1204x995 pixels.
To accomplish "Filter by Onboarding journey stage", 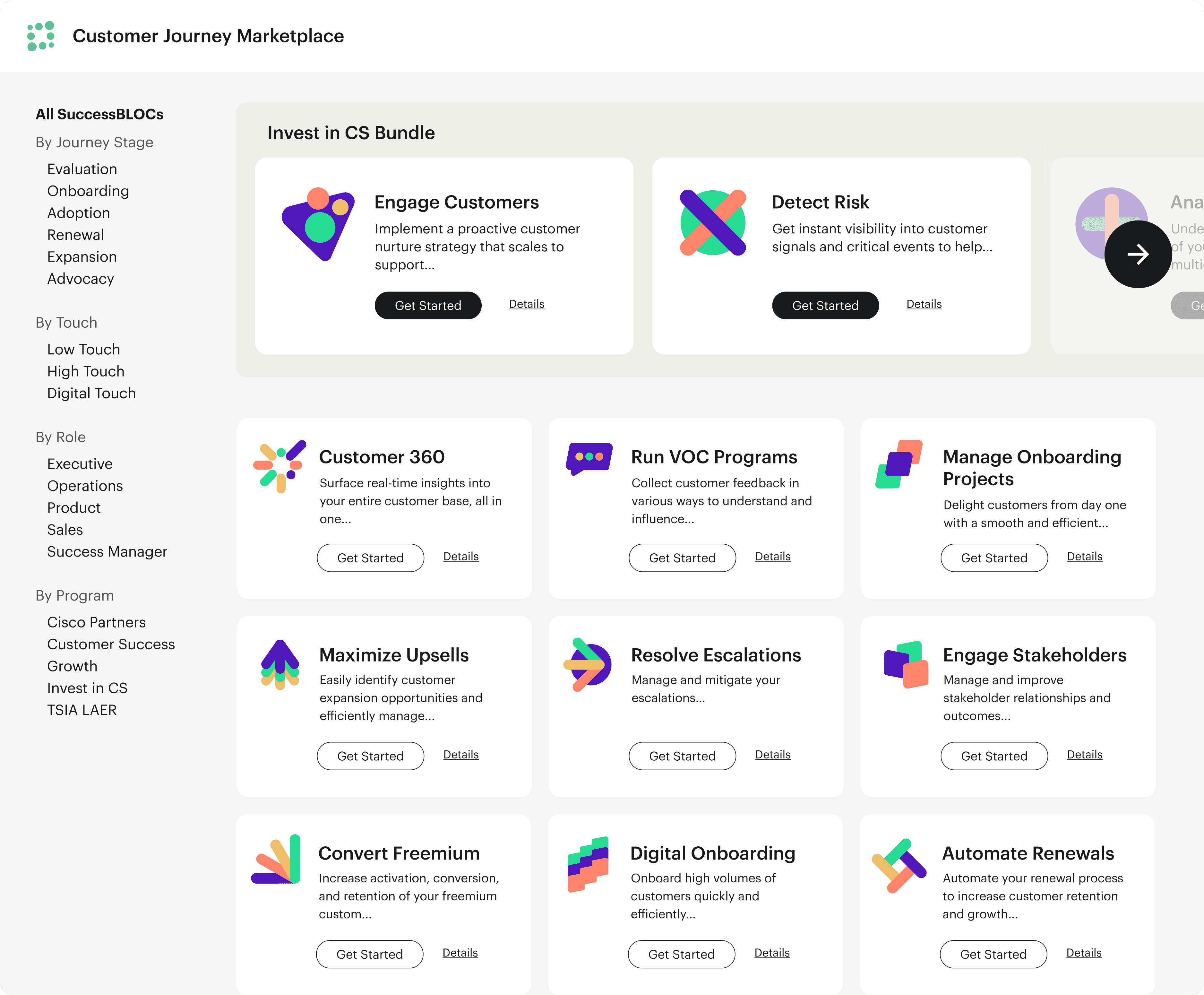I will point(88,191).
